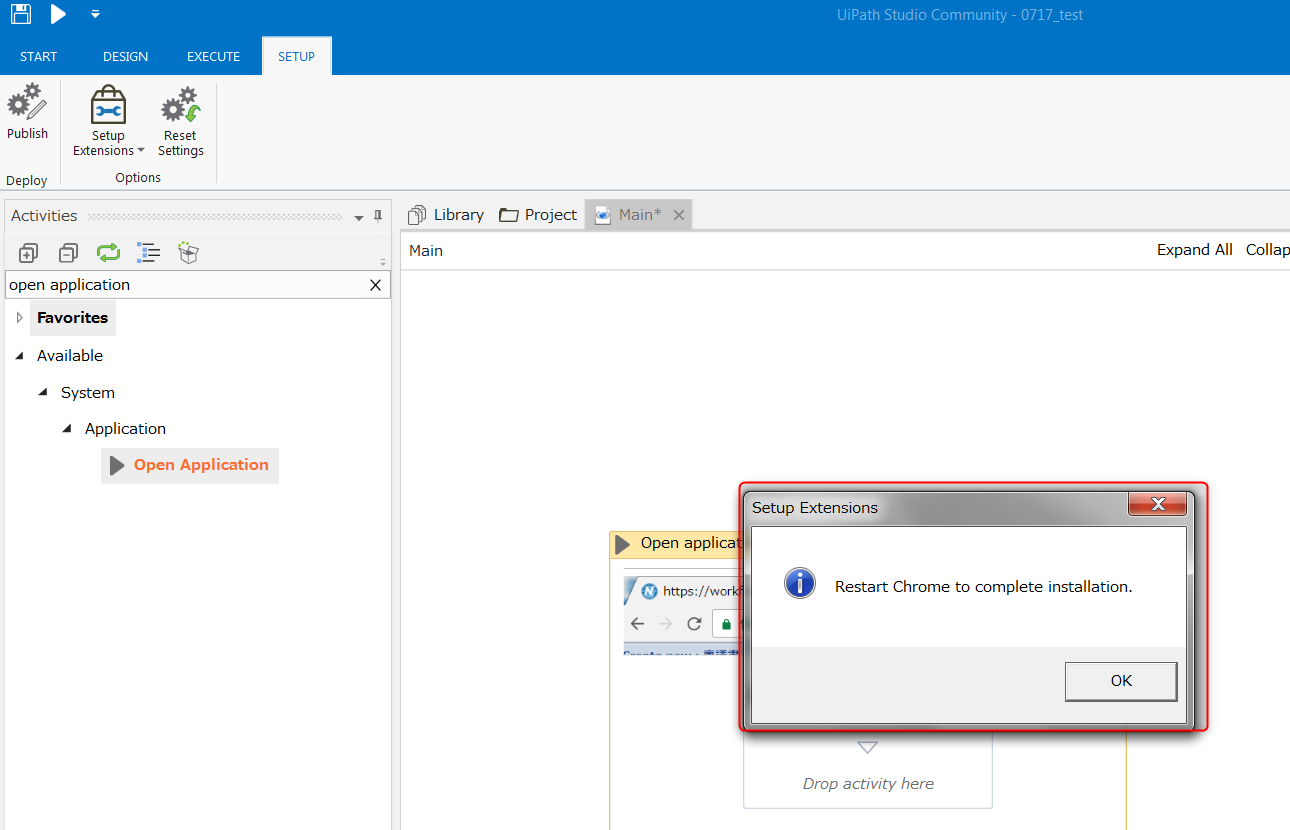
Task: Click the list grouping icon in Activities toolbar
Action: click(148, 253)
